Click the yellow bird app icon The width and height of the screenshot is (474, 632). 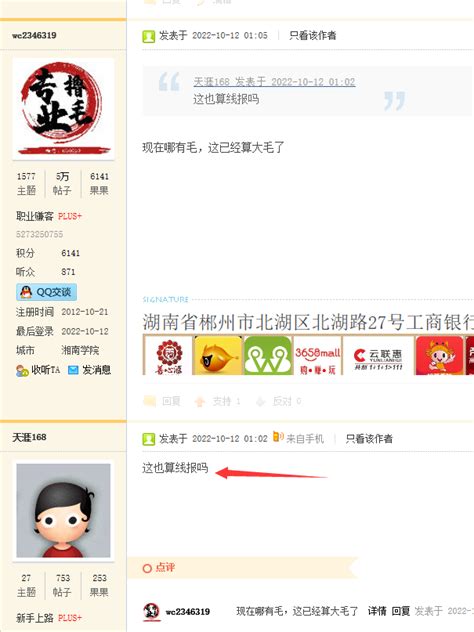tap(218, 356)
